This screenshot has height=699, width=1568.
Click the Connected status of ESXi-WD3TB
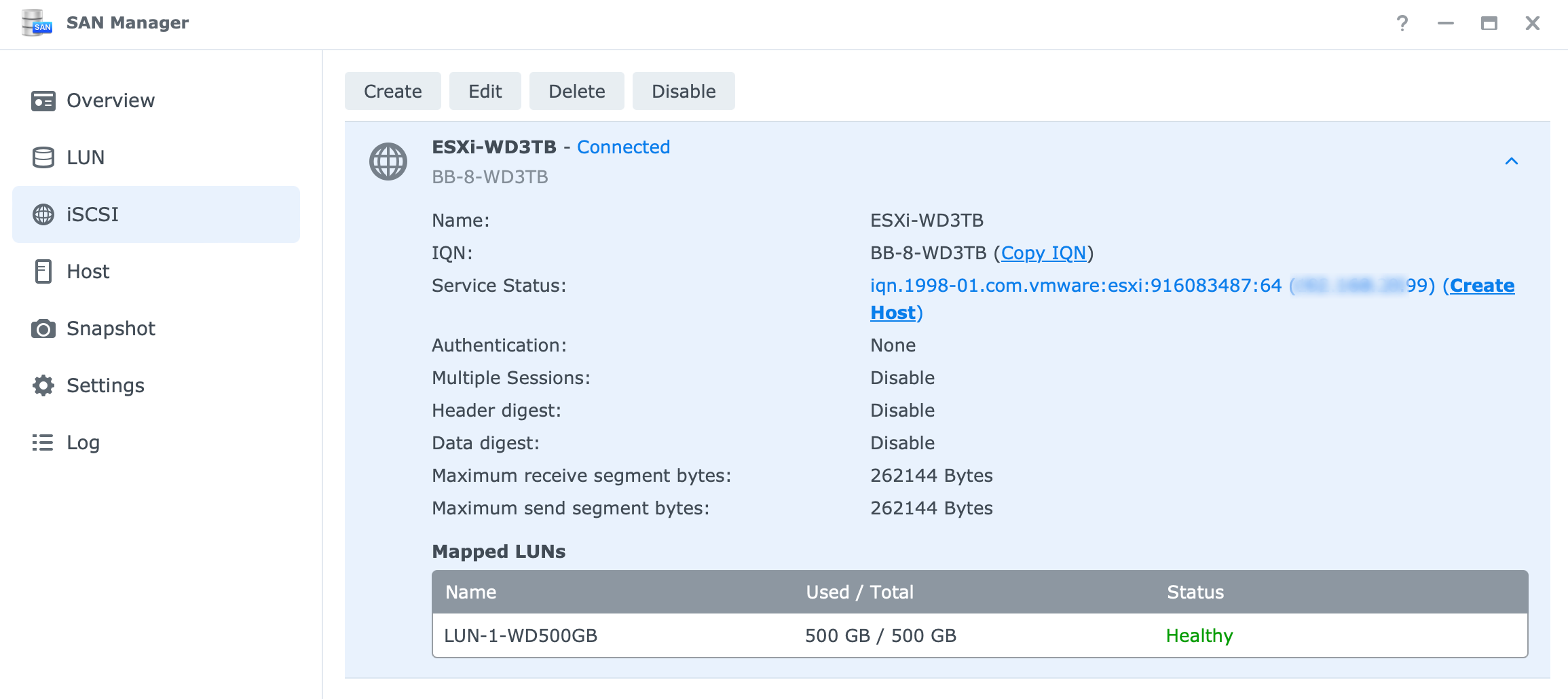coord(623,147)
